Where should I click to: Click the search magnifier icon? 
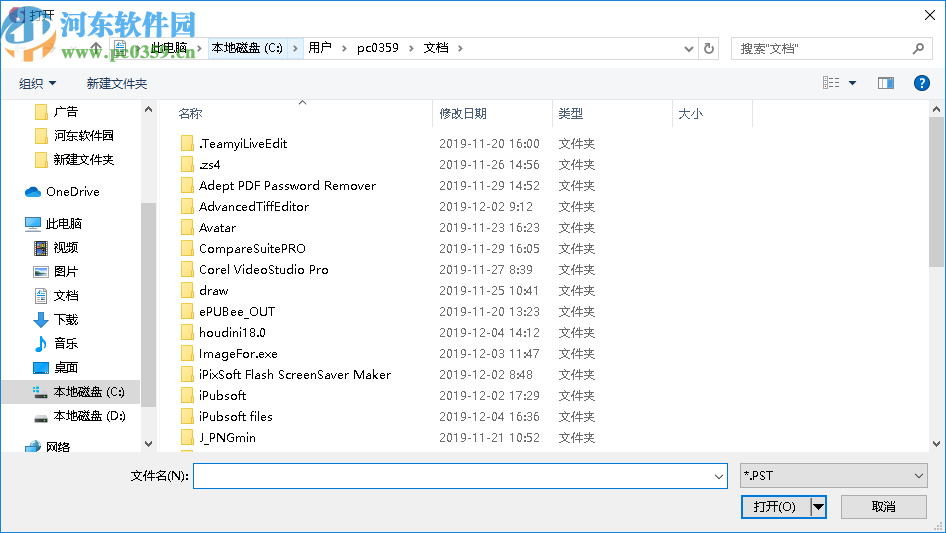click(918, 48)
